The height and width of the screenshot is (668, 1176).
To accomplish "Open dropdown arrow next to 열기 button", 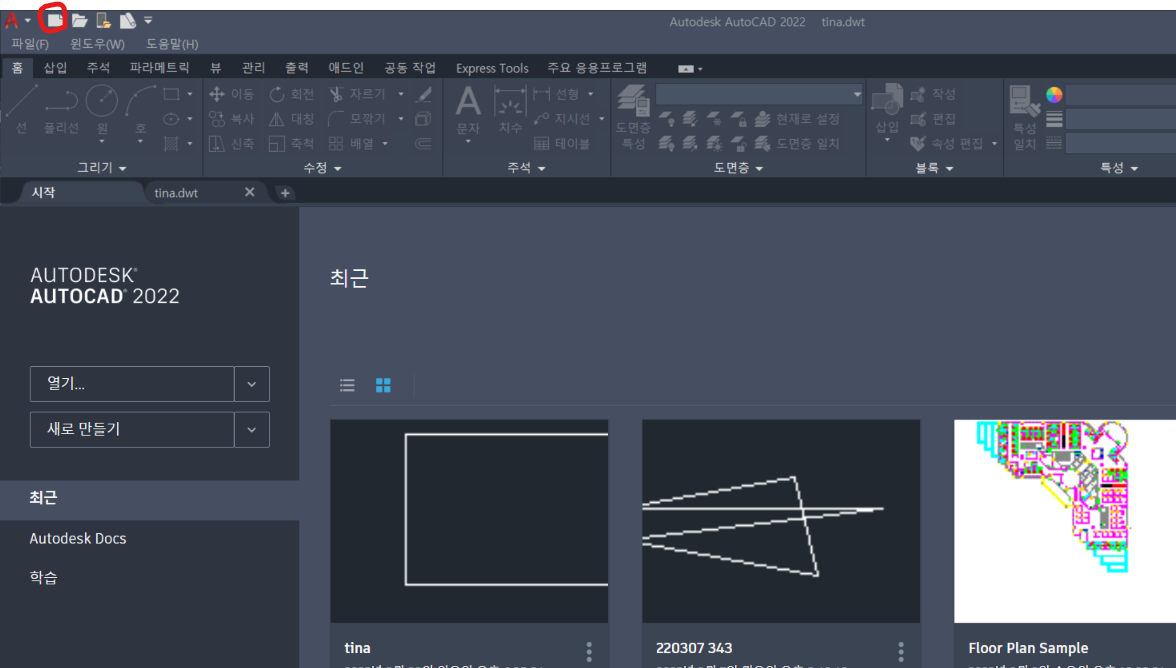I will pyautogui.click(x=252, y=384).
